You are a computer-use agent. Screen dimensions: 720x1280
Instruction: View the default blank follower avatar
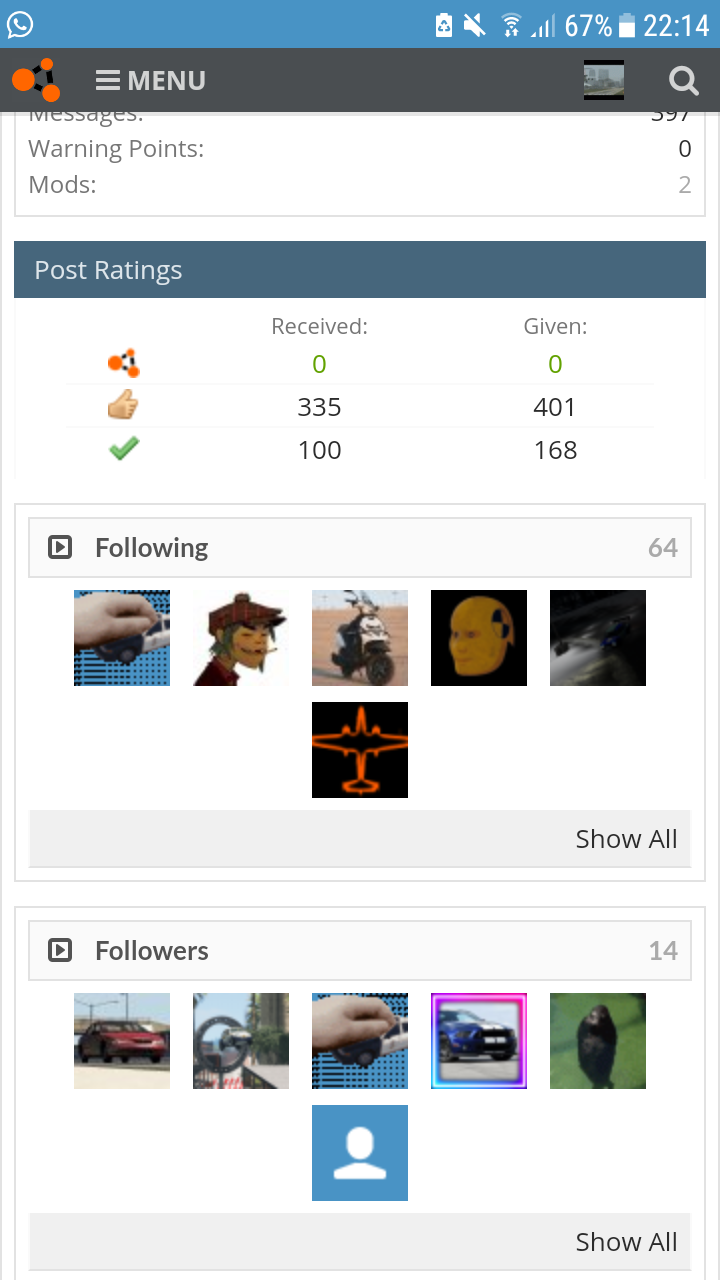click(x=360, y=1153)
